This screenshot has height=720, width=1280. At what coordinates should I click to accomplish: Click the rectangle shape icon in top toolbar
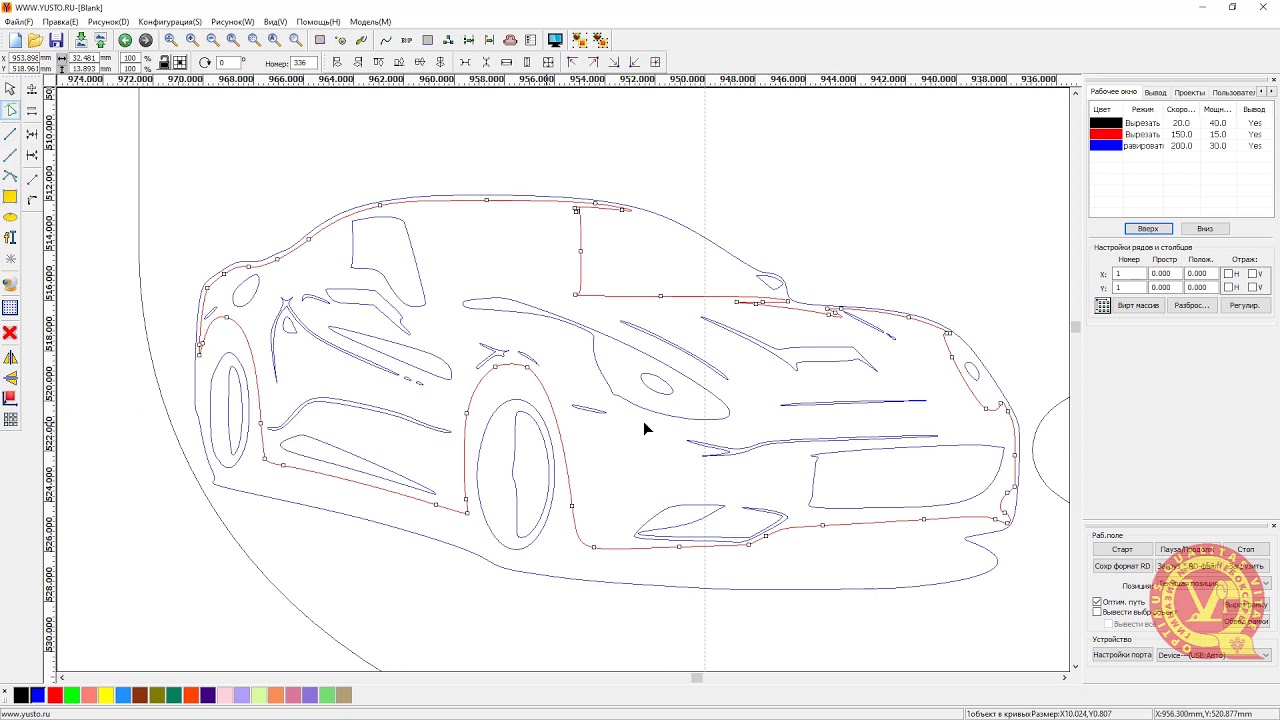coord(320,40)
